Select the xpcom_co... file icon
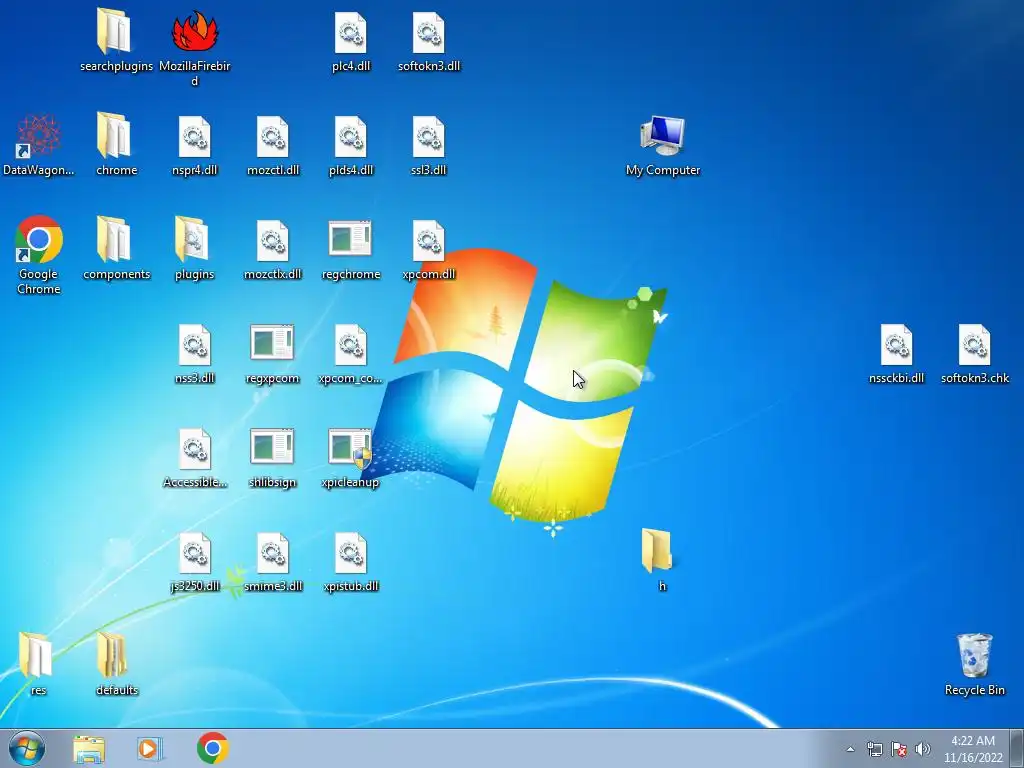1024x768 pixels. click(351, 345)
